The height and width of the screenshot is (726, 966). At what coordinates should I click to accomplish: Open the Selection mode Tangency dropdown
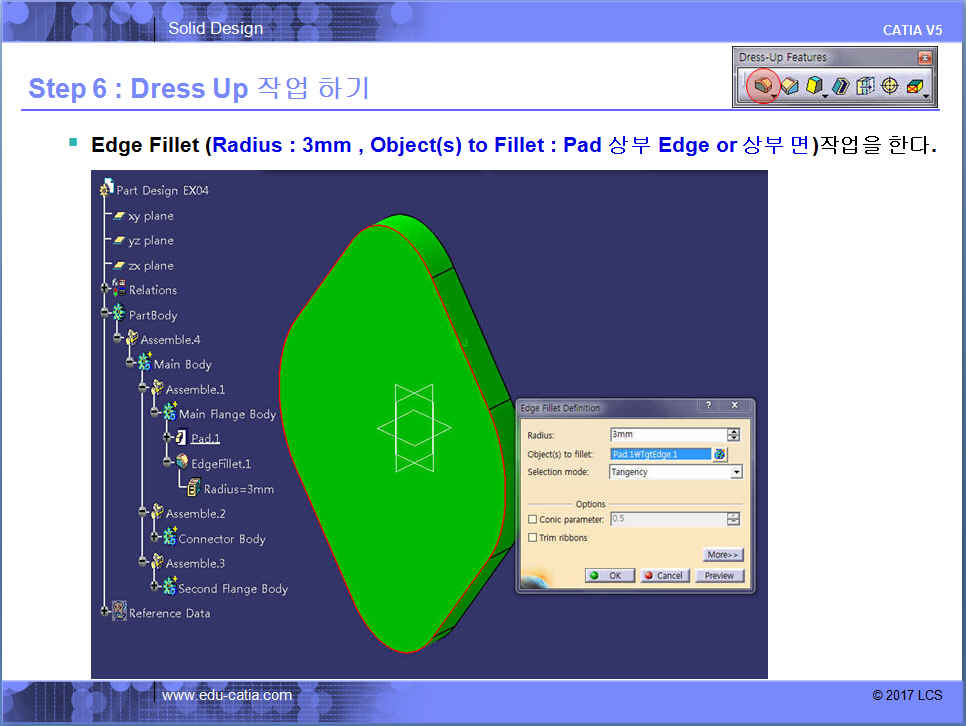(736, 472)
